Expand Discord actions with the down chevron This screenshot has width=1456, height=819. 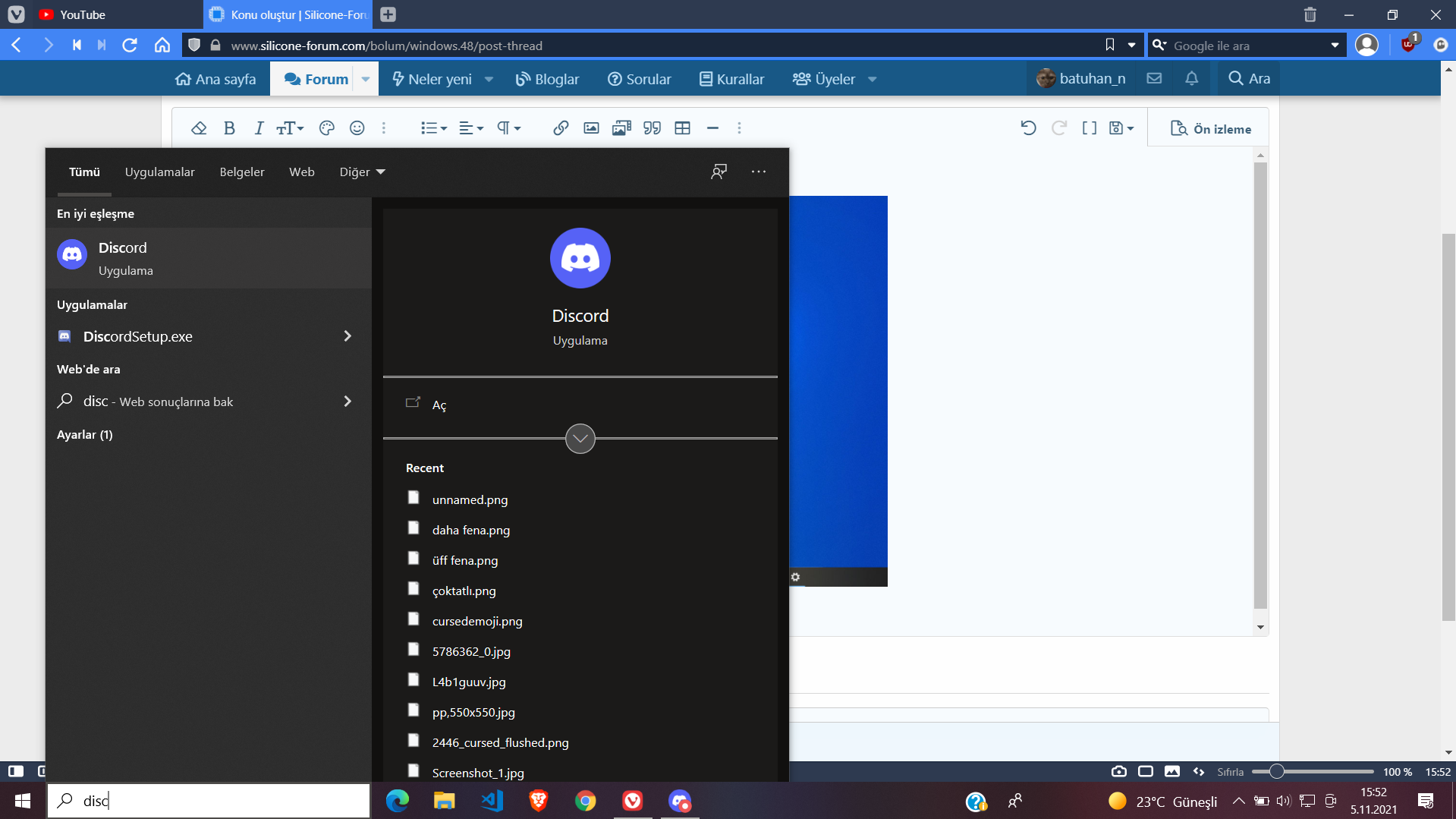coord(580,439)
